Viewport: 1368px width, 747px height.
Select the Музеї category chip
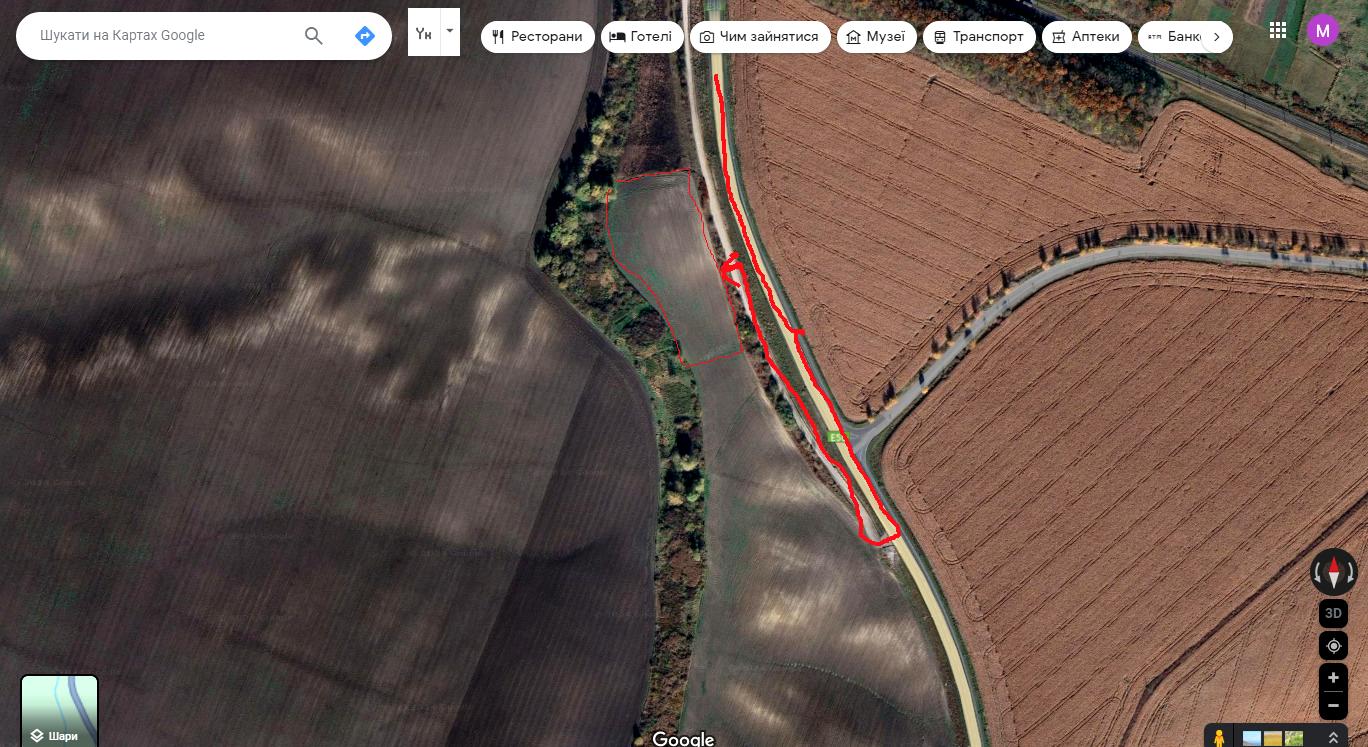876,37
